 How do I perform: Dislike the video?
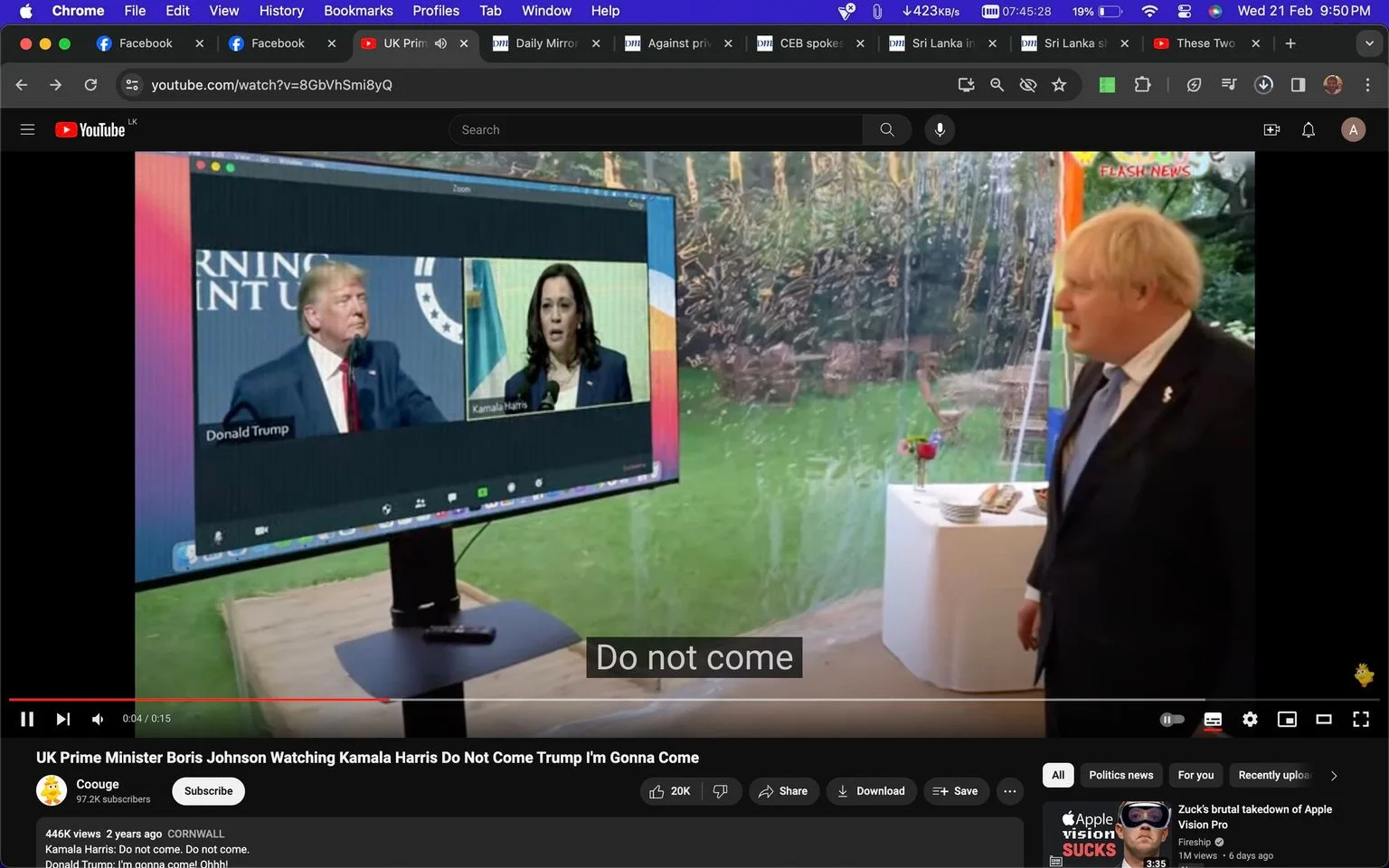coord(721,791)
